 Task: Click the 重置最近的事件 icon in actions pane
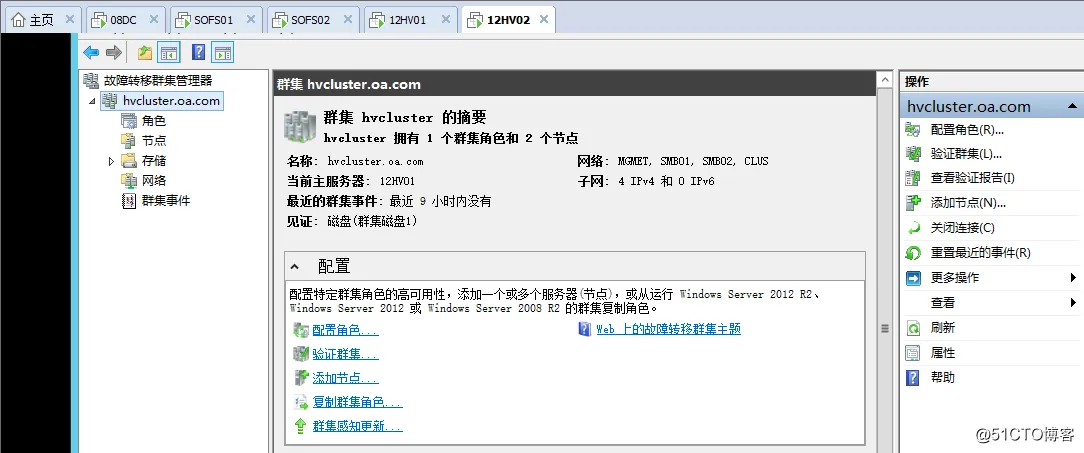913,253
